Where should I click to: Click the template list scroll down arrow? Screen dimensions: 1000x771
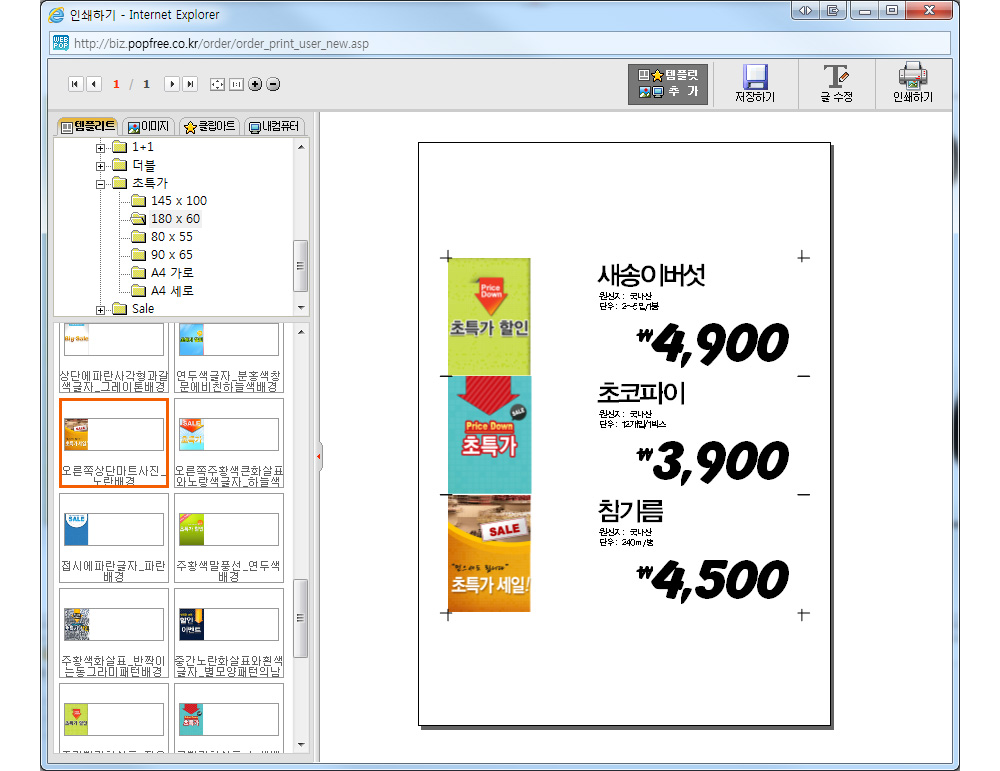point(301,744)
